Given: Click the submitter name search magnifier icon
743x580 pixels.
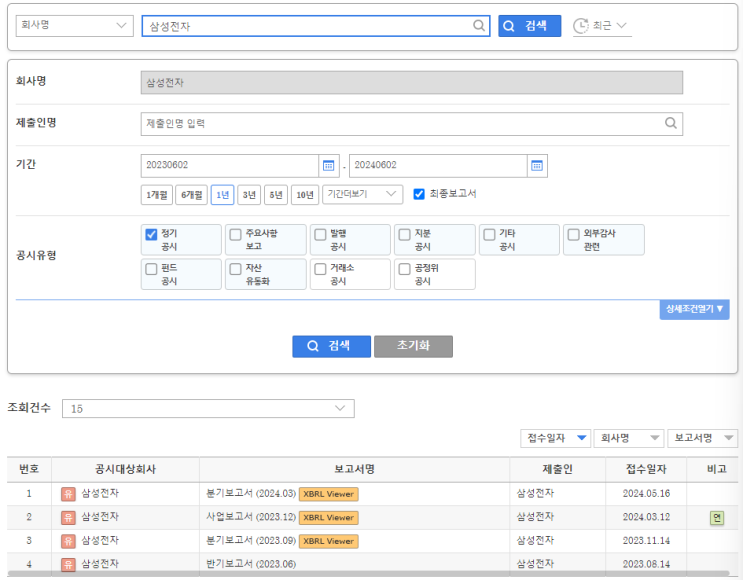Looking at the screenshot, I should pos(671,124).
